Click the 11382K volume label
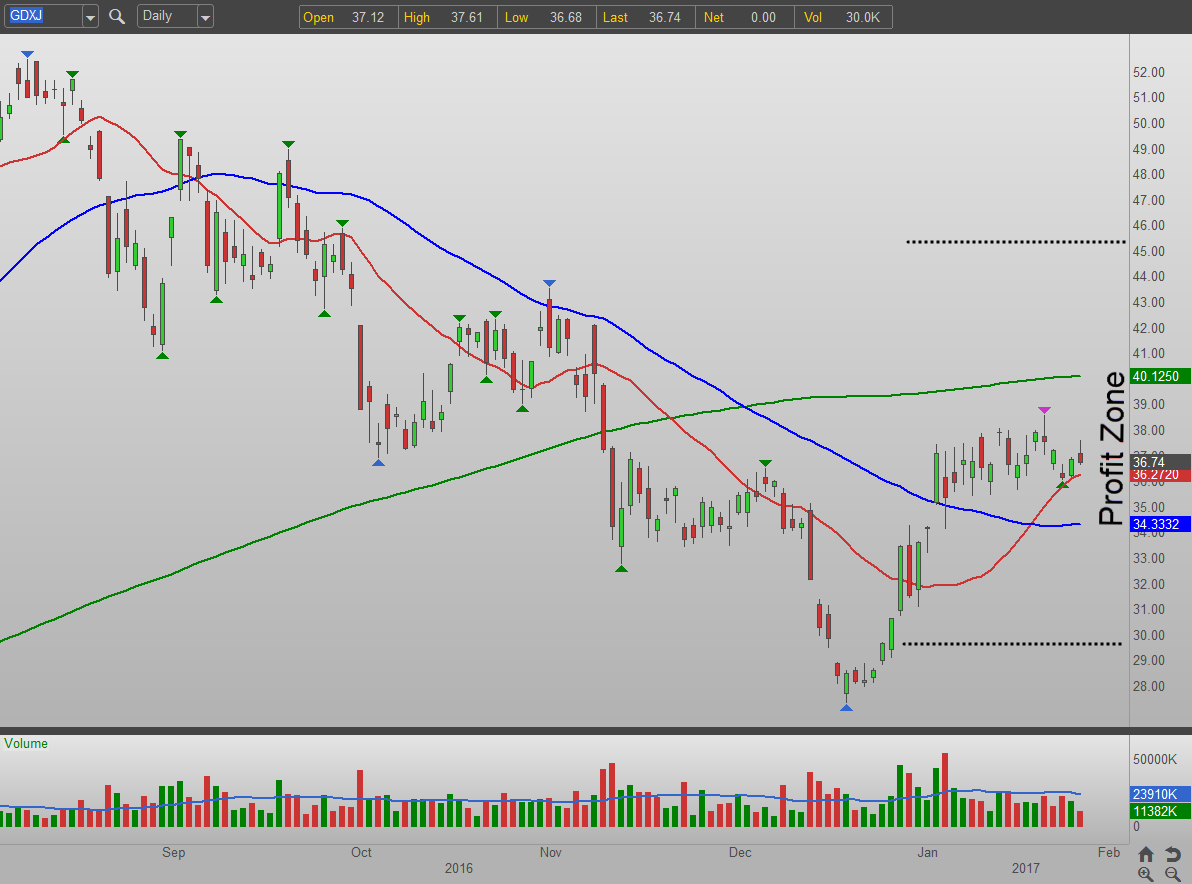Image resolution: width=1192 pixels, height=884 pixels. click(1160, 811)
